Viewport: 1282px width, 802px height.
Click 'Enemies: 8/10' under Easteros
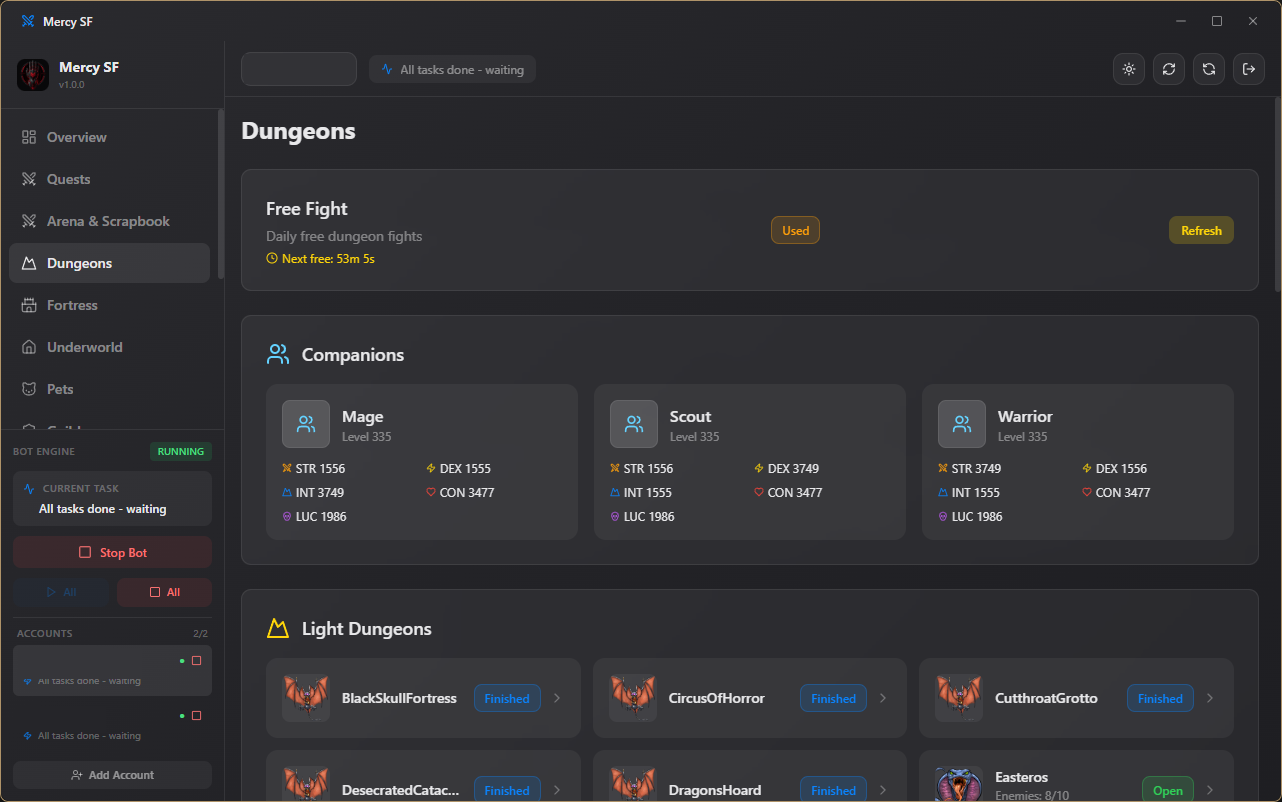pos(1032,795)
